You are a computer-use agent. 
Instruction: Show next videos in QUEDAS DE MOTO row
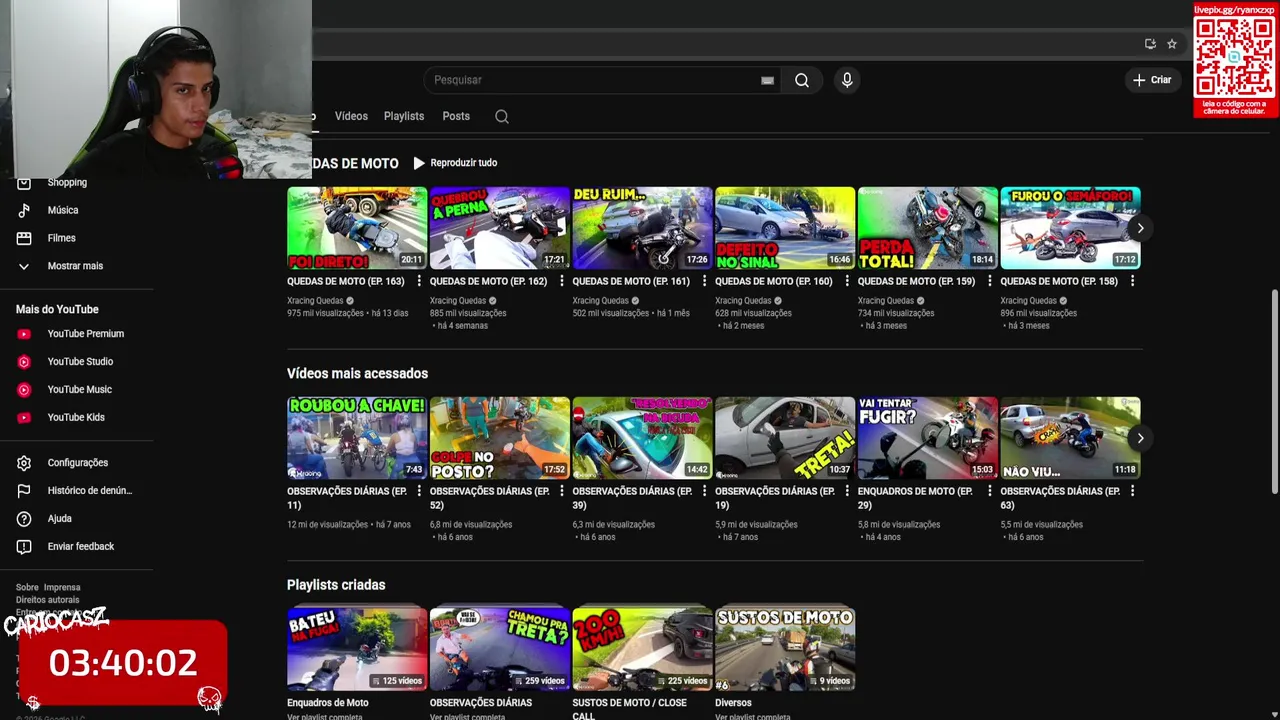[1140, 228]
